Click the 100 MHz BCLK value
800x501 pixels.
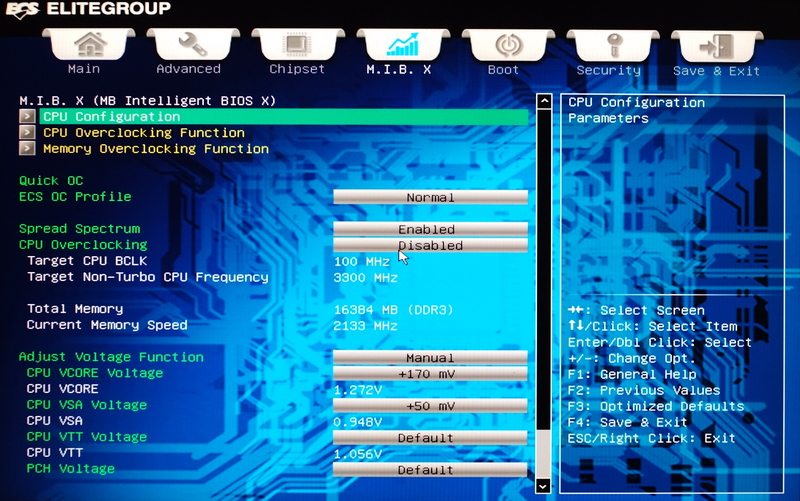point(362,262)
